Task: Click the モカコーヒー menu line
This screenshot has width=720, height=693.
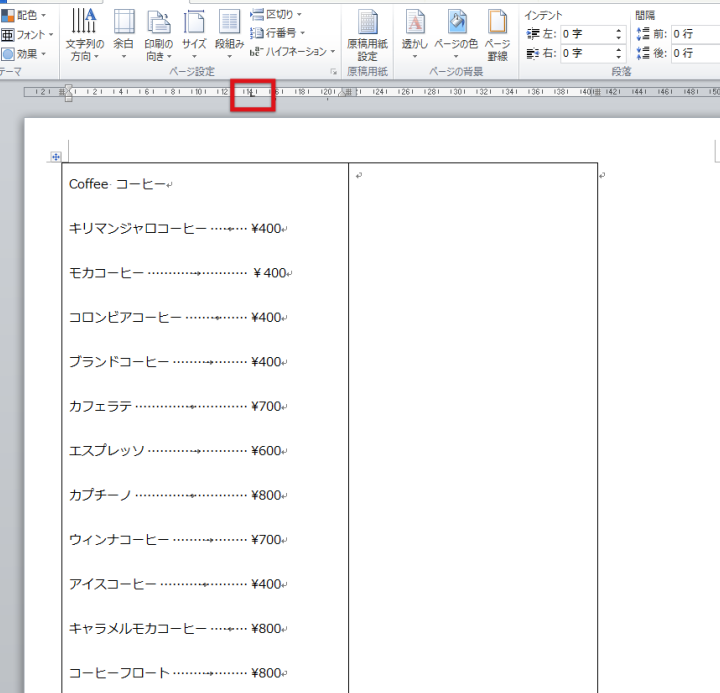Action: click(x=180, y=273)
